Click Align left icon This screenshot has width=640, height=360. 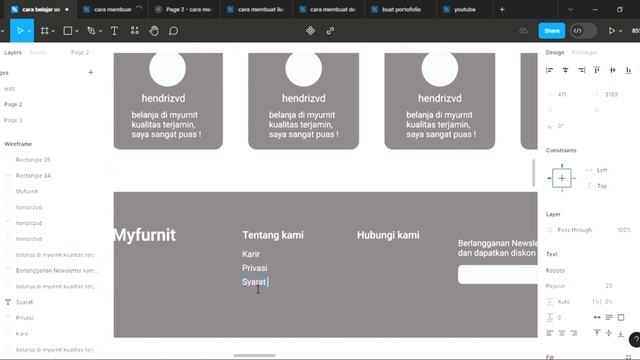pos(549,70)
